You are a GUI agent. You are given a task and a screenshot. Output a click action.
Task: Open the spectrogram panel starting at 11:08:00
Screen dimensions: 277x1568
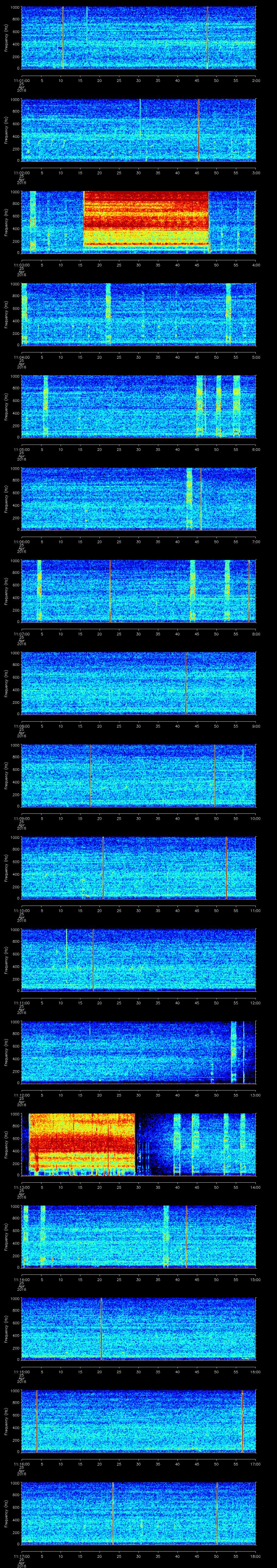tap(139, 683)
